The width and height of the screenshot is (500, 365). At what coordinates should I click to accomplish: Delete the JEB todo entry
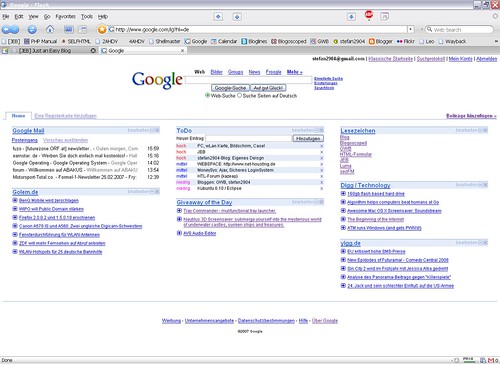pyautogui.click(x=322, y=152)
